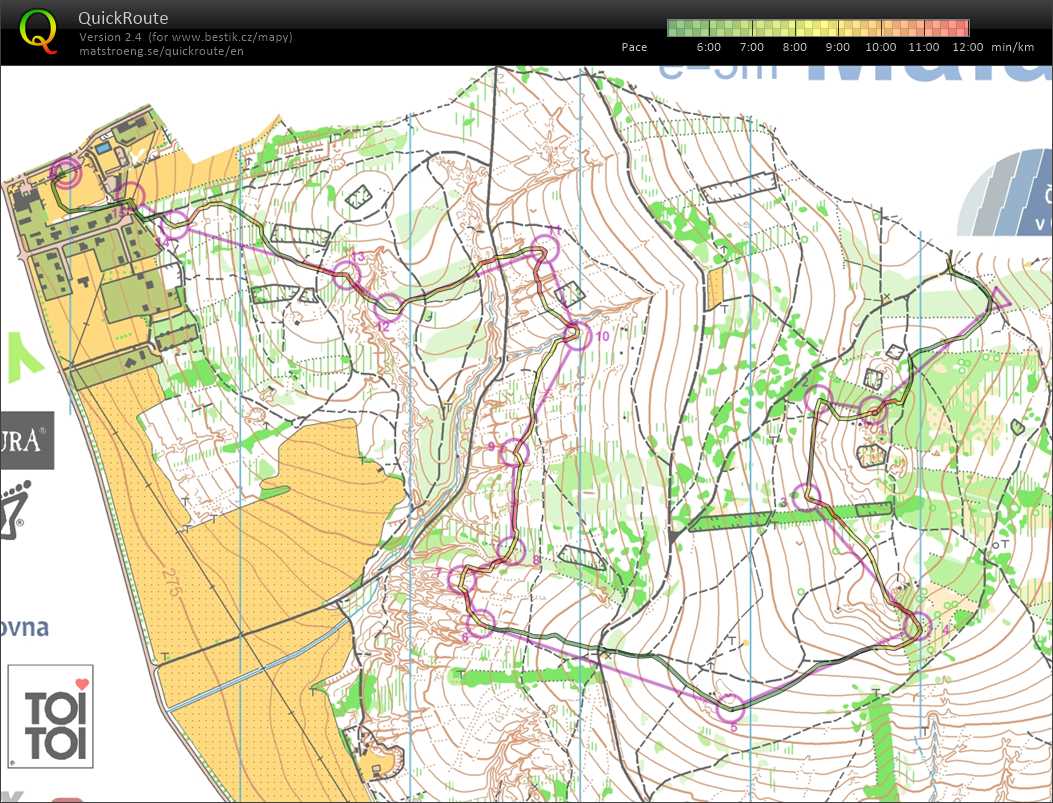Click control circle number 3
The width and height of the screenshot is (1053, 803).
pos(806,496)
